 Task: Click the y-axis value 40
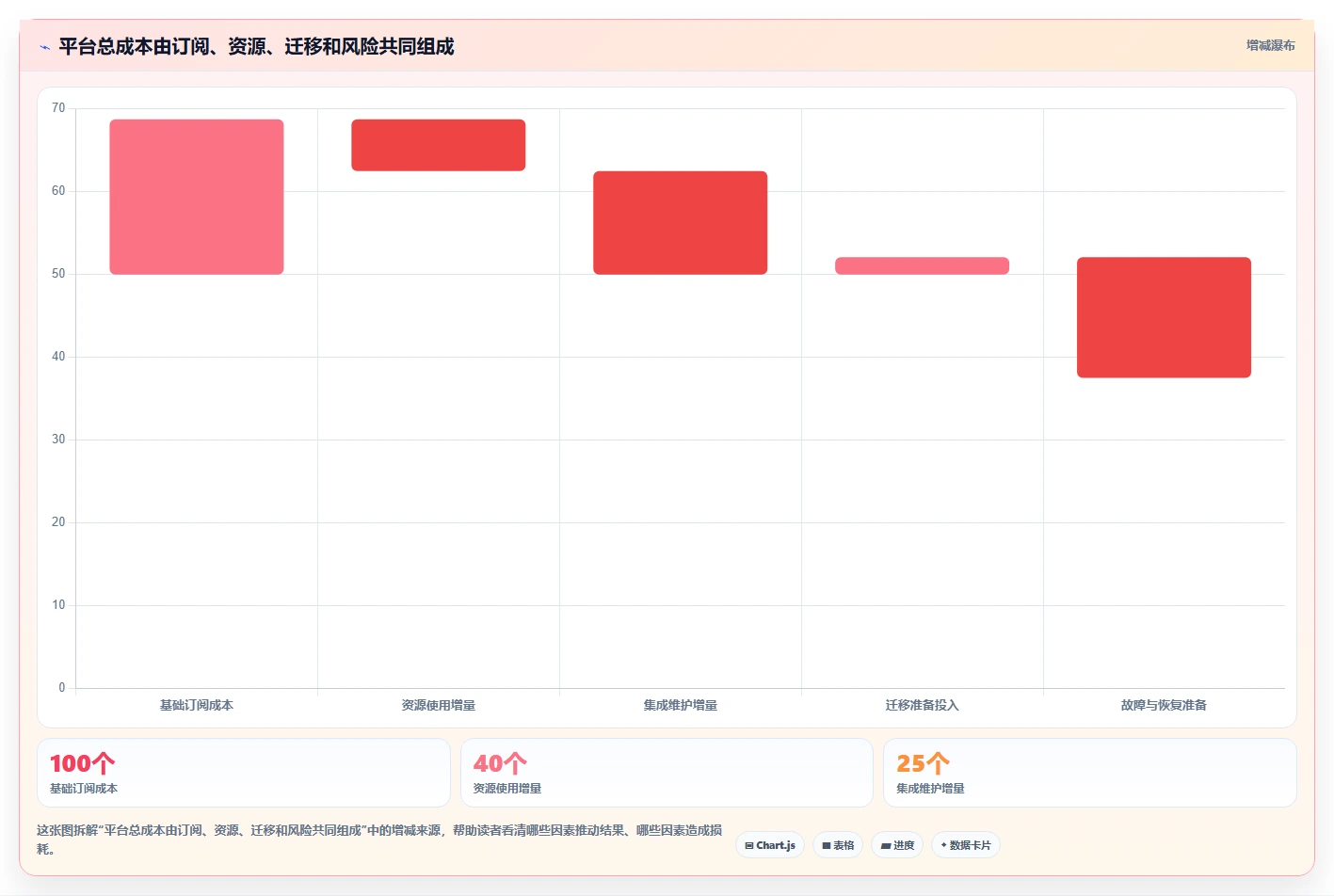click(x=58, y=357)
